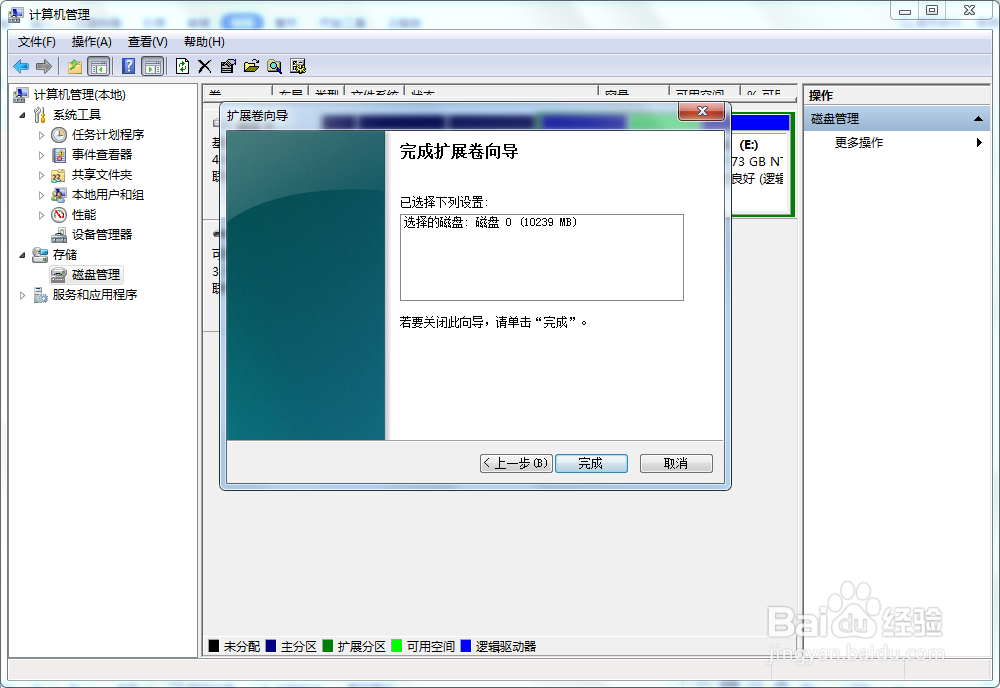This screenshot has width=1000, height=688.
Task: Open Help with the question mark icon
Action: tap(128, 66)
